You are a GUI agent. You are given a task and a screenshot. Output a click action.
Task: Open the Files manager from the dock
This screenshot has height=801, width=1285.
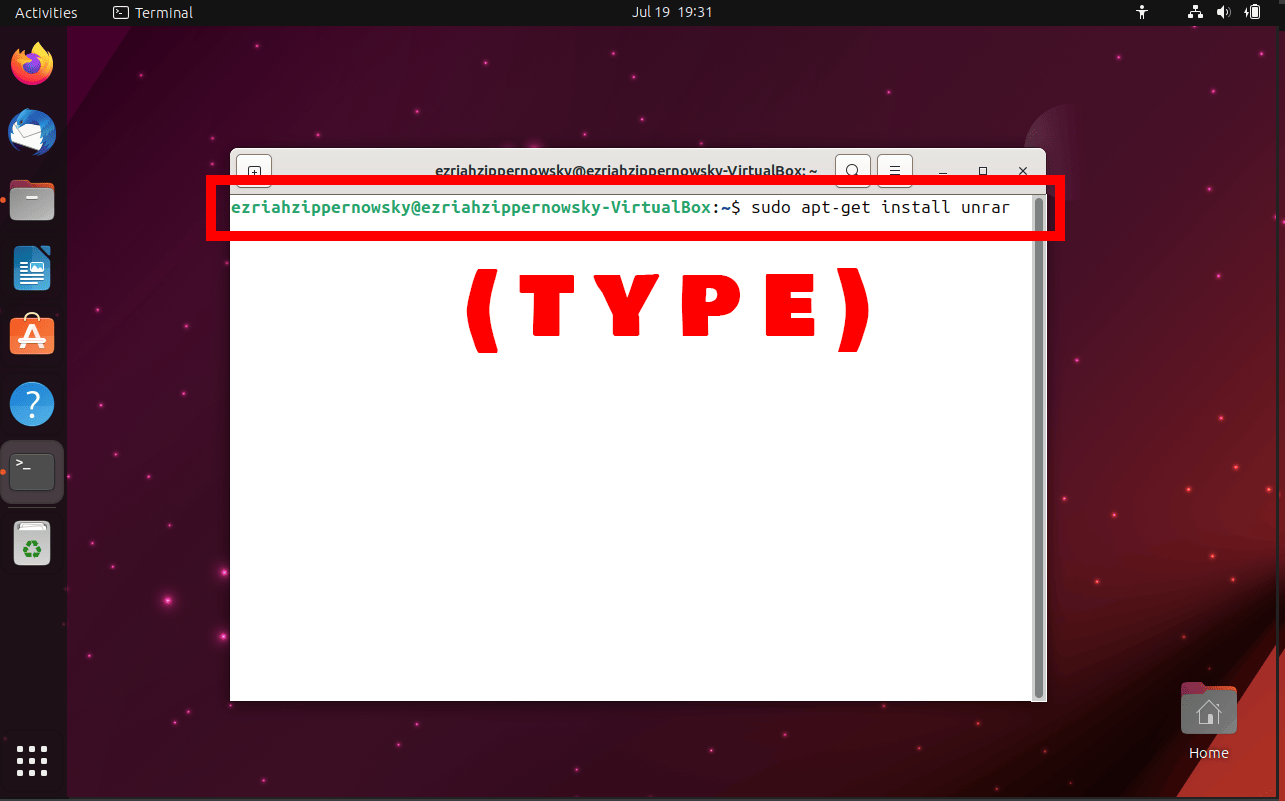click(x=32, y=199)
